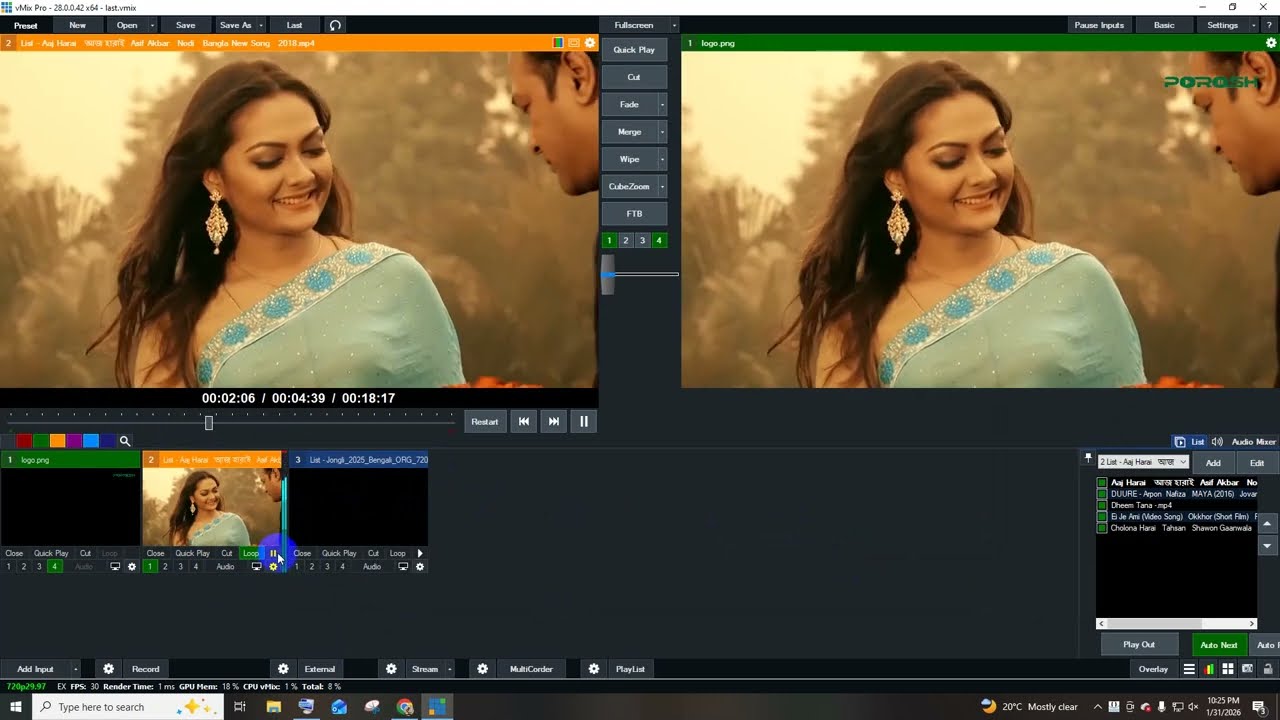Viewport: 1280px width, 720px height.
Task: Click the snapshot camera icon bottom right
Action: pos(1248,669)
